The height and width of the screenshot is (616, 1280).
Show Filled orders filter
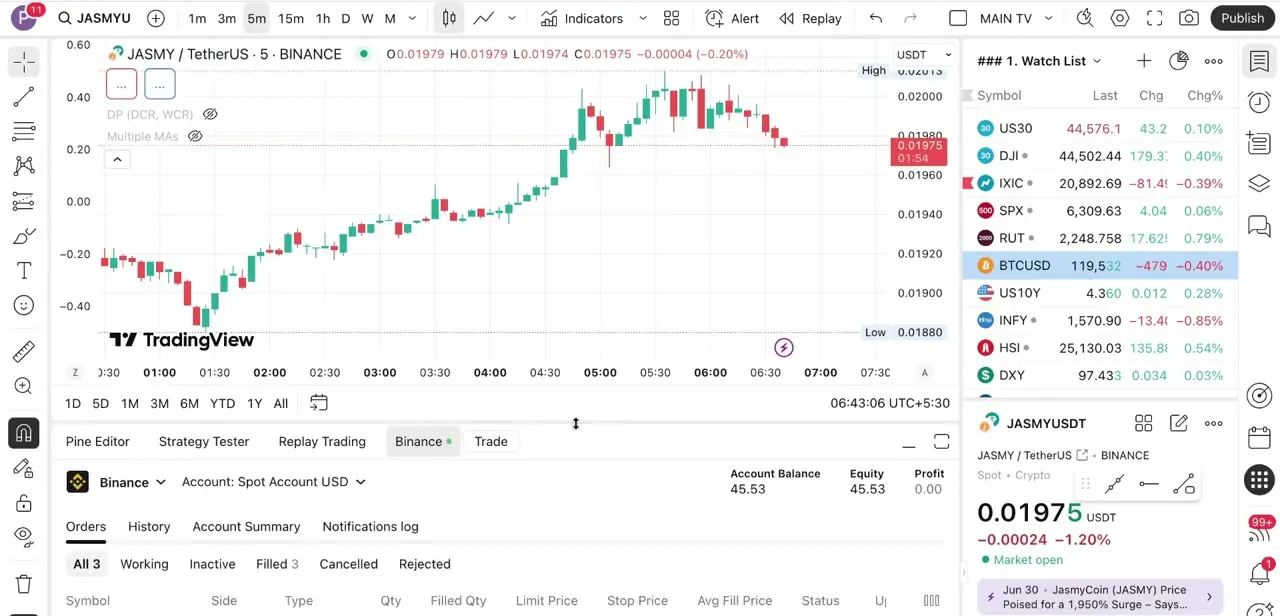[x=277, y=564]
